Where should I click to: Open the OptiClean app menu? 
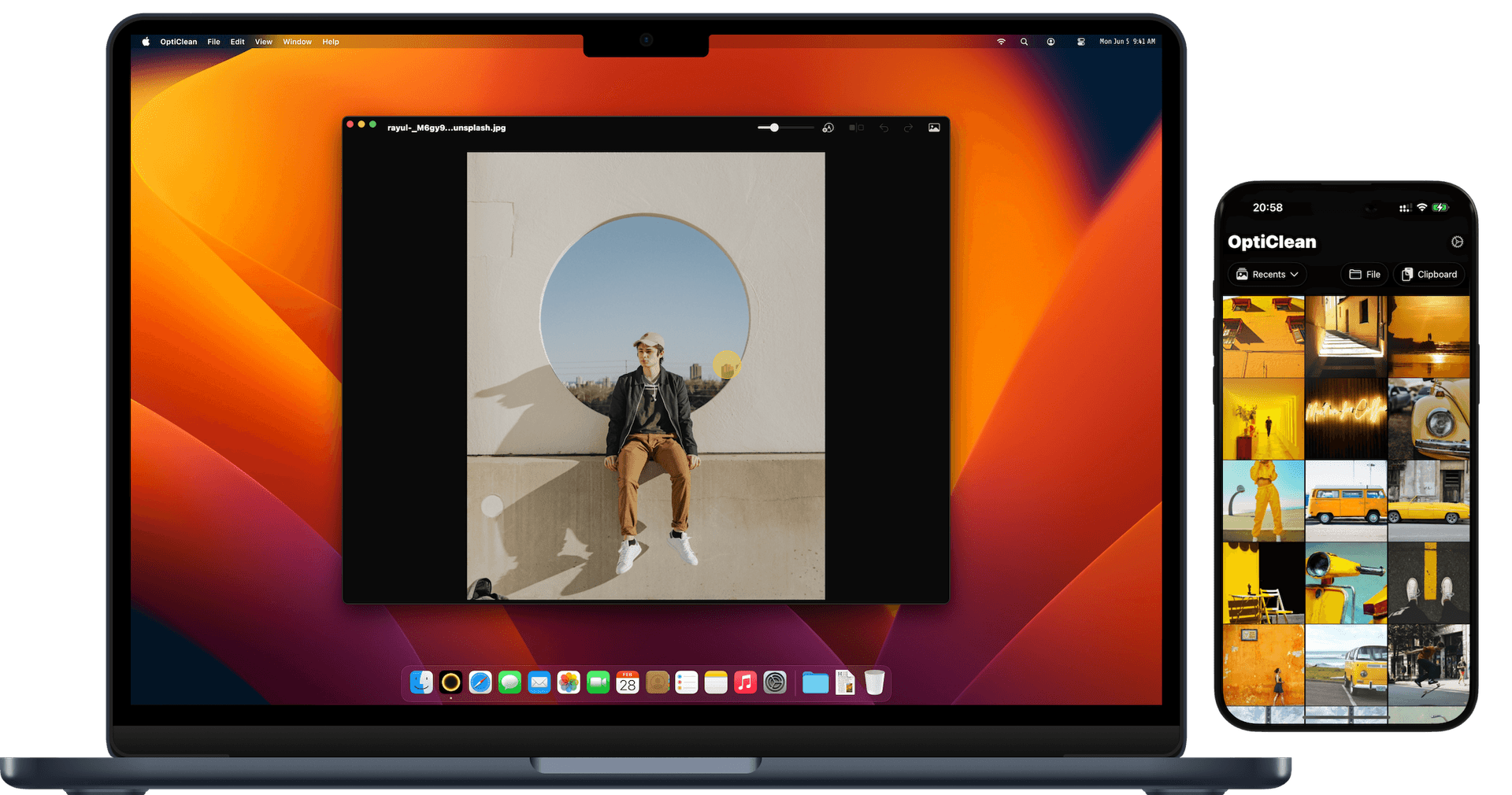pyautogui.click(x=179, y=42)
